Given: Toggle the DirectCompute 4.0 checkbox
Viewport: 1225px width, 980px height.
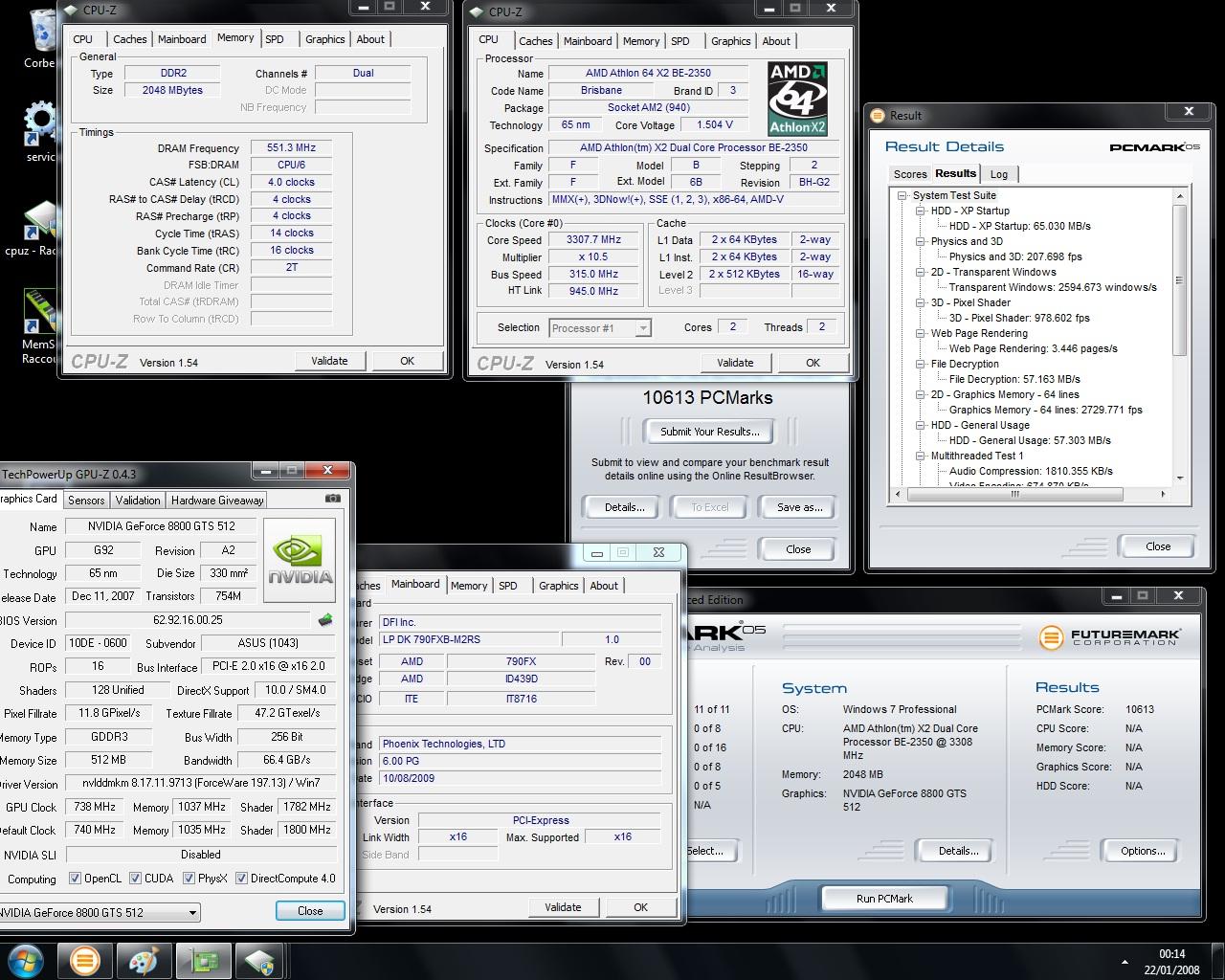Looking at the screenshot, I should (242, 878).
